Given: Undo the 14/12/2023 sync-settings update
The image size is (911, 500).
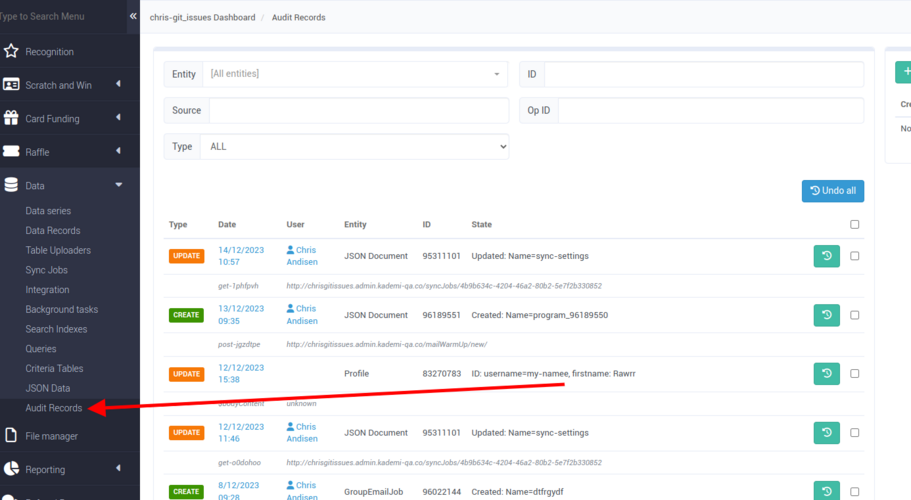Looking at the screenshot, I should coord(826,256).
